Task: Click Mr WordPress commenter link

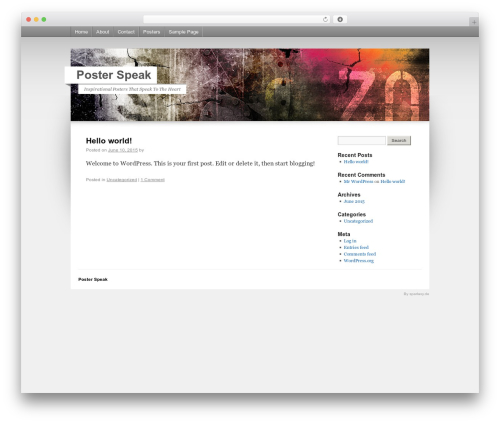Action: point(358,182)
